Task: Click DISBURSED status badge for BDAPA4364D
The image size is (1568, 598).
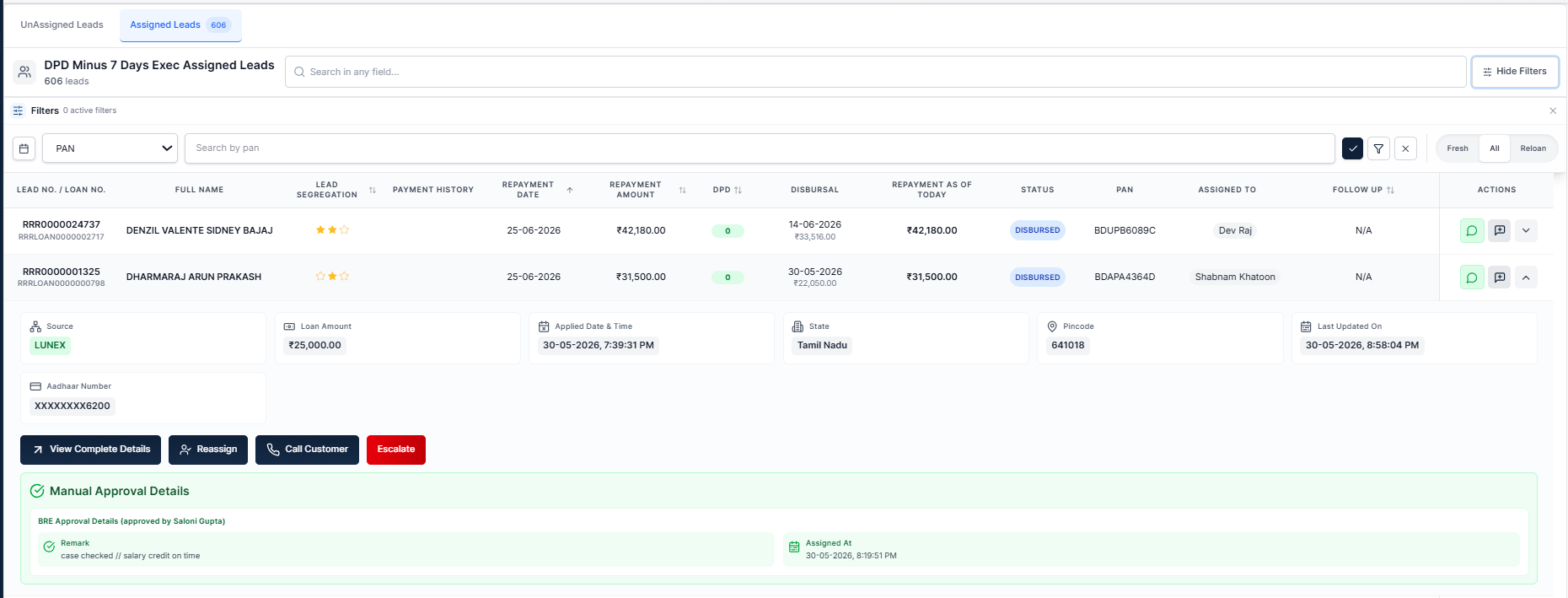Action: (x=1038, y=277)
